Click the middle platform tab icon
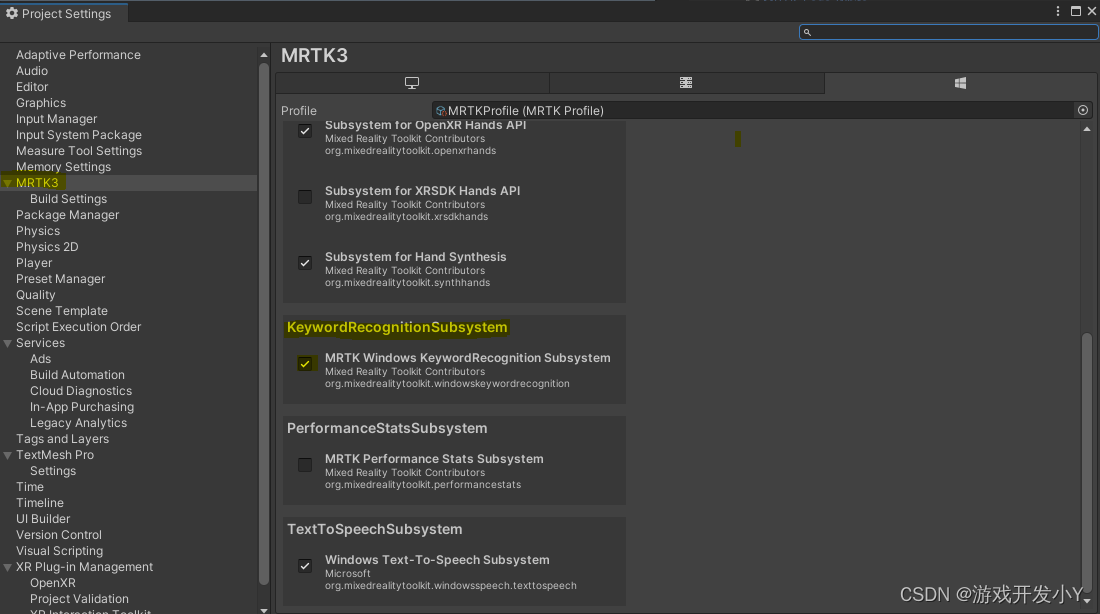This screenshot has height=614, width=1100. (x=686, y=82)
